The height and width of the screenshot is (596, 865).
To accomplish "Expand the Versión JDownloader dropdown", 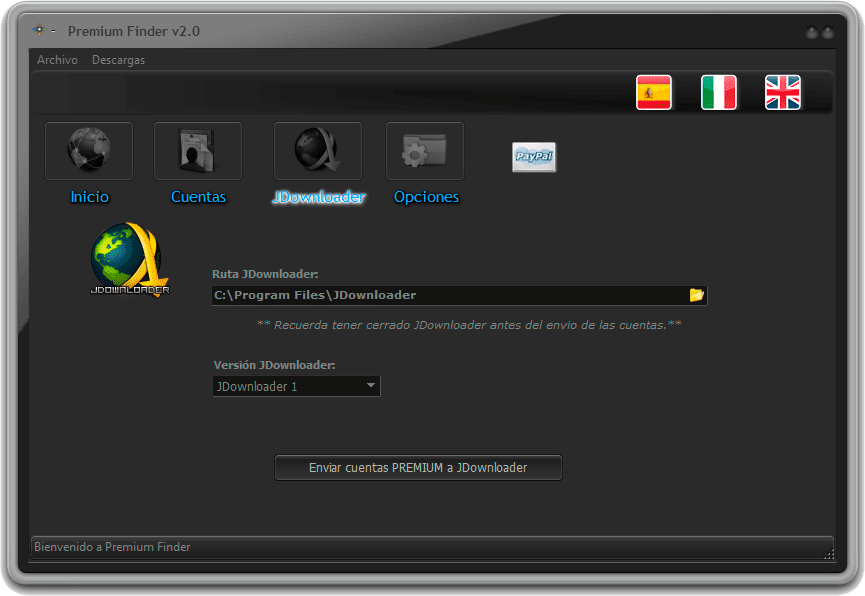I will click(x=296, y=386).
